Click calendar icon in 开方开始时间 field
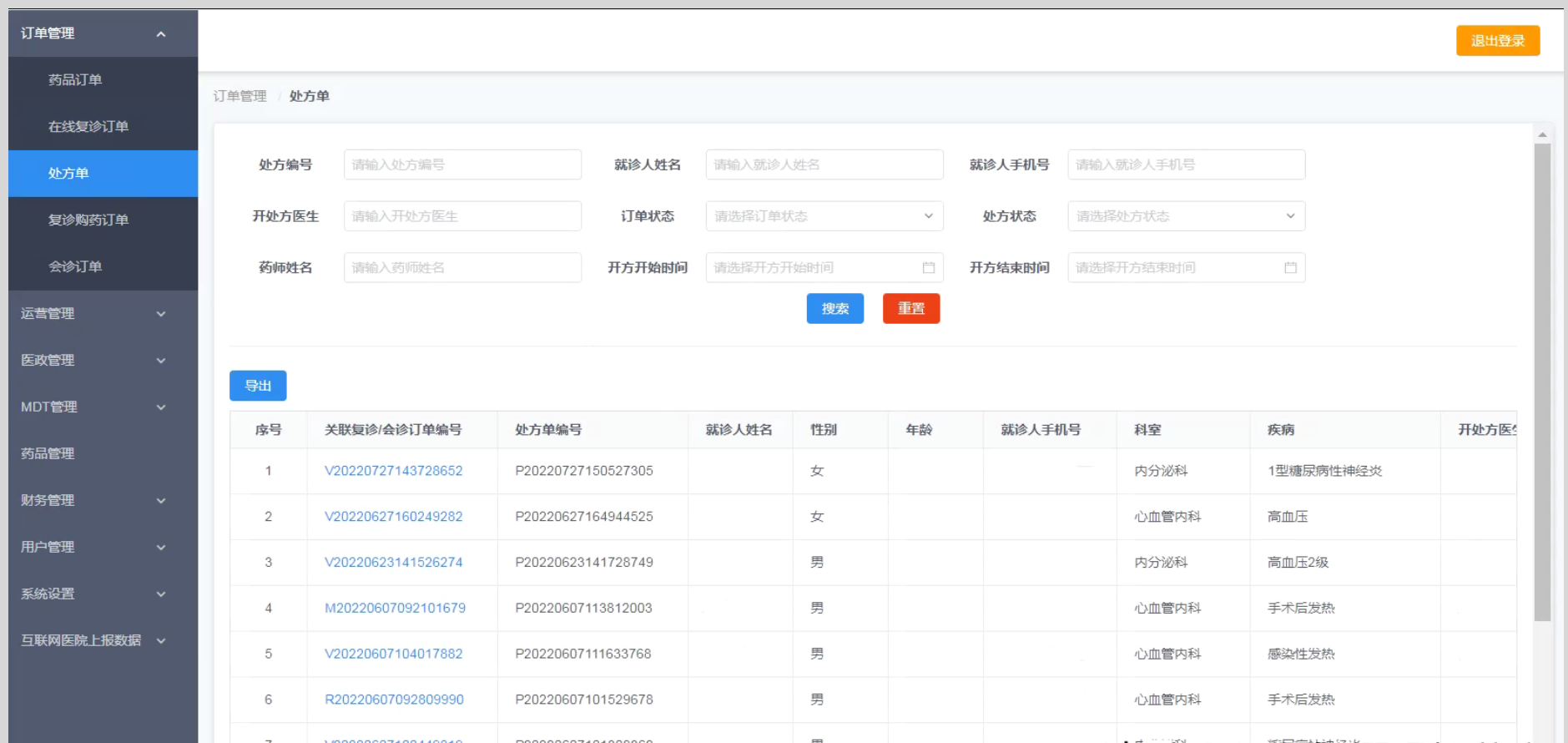Screen dimensions: 1568x743 tap(928, 268)
